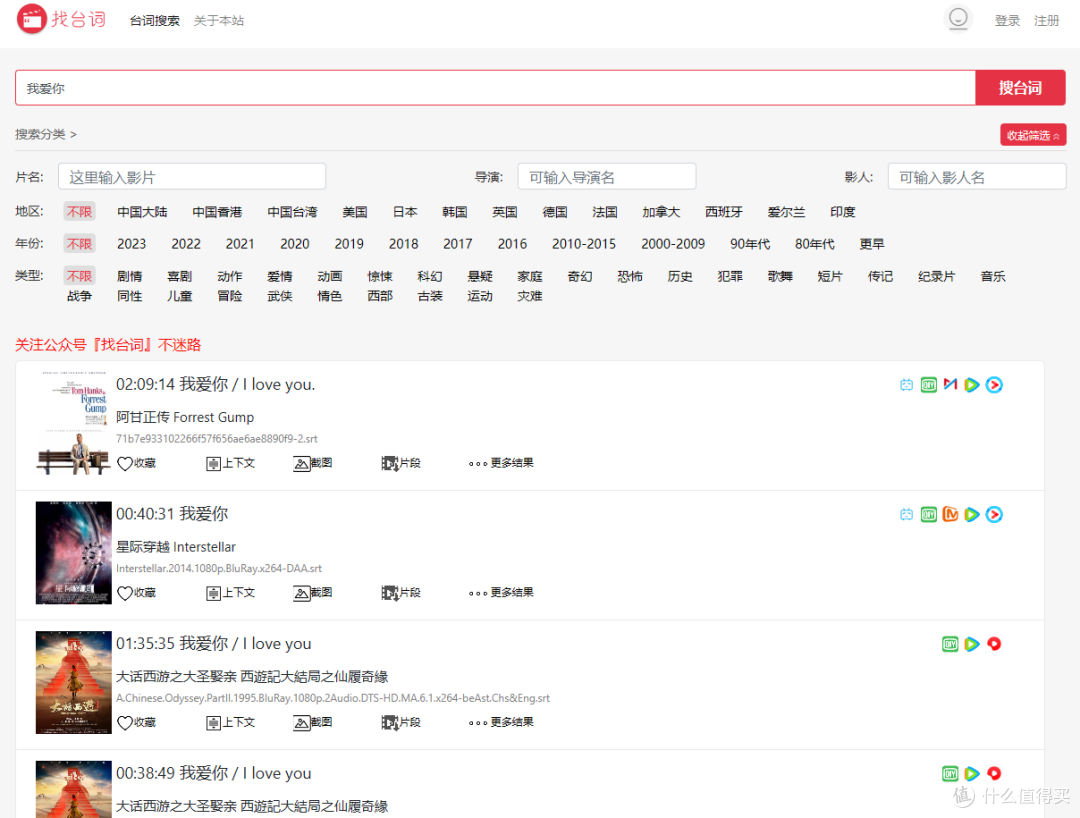1080x818 pixels.
Task: Open Interstellar result on Youku
Action: click(994, 514)
